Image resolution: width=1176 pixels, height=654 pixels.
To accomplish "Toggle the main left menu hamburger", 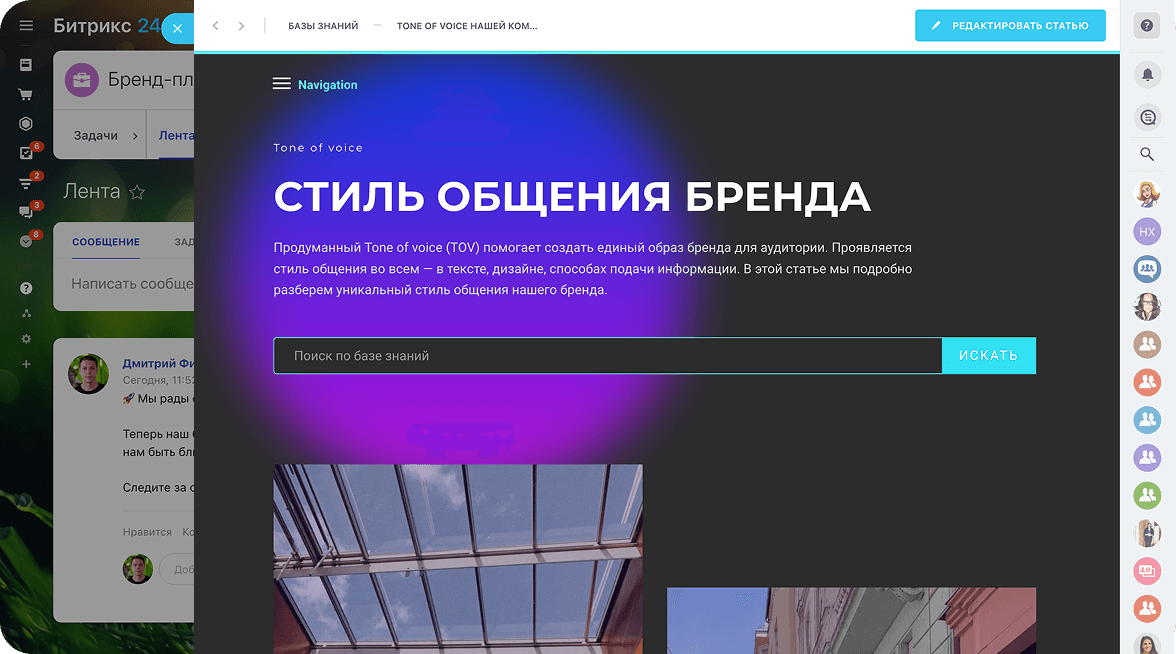I will [x=26, y=26].
